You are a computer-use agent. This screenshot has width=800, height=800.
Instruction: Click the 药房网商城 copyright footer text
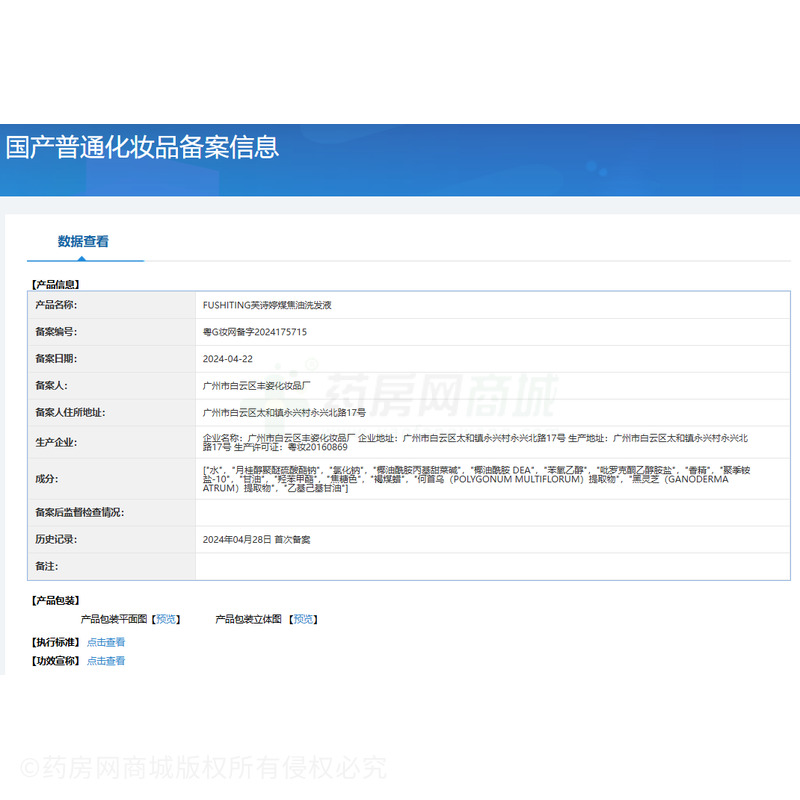pyautogui.click(x=203, y=768)
